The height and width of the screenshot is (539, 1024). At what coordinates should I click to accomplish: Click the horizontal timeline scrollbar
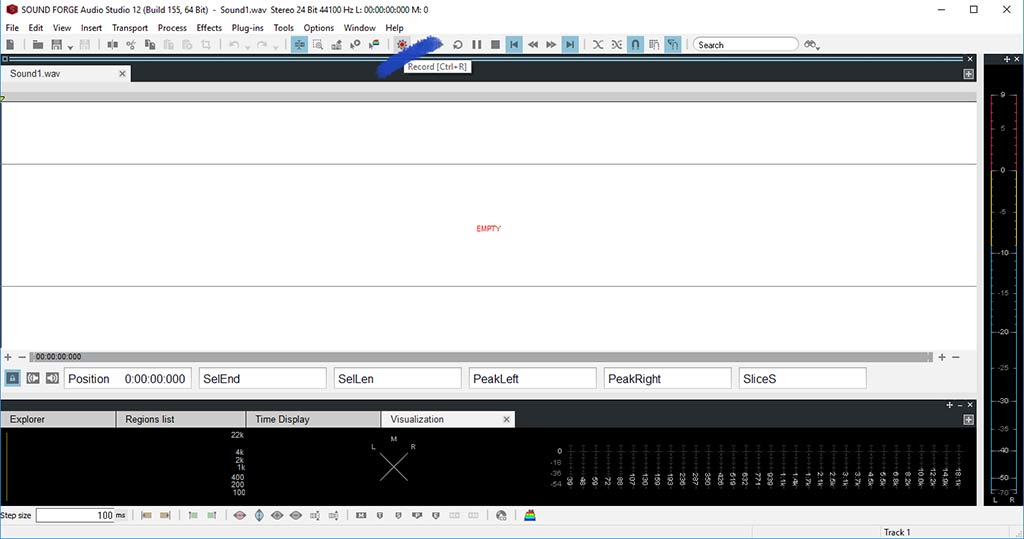coord(481,357)
